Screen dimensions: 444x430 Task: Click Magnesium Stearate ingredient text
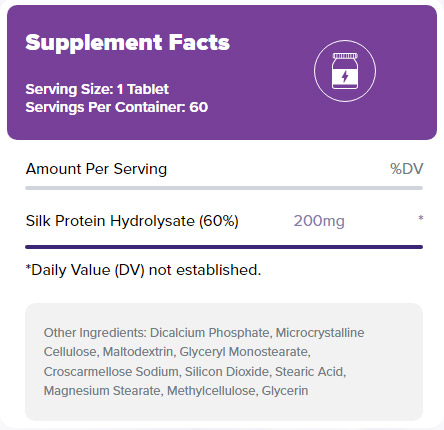click(x=103, y=391)
